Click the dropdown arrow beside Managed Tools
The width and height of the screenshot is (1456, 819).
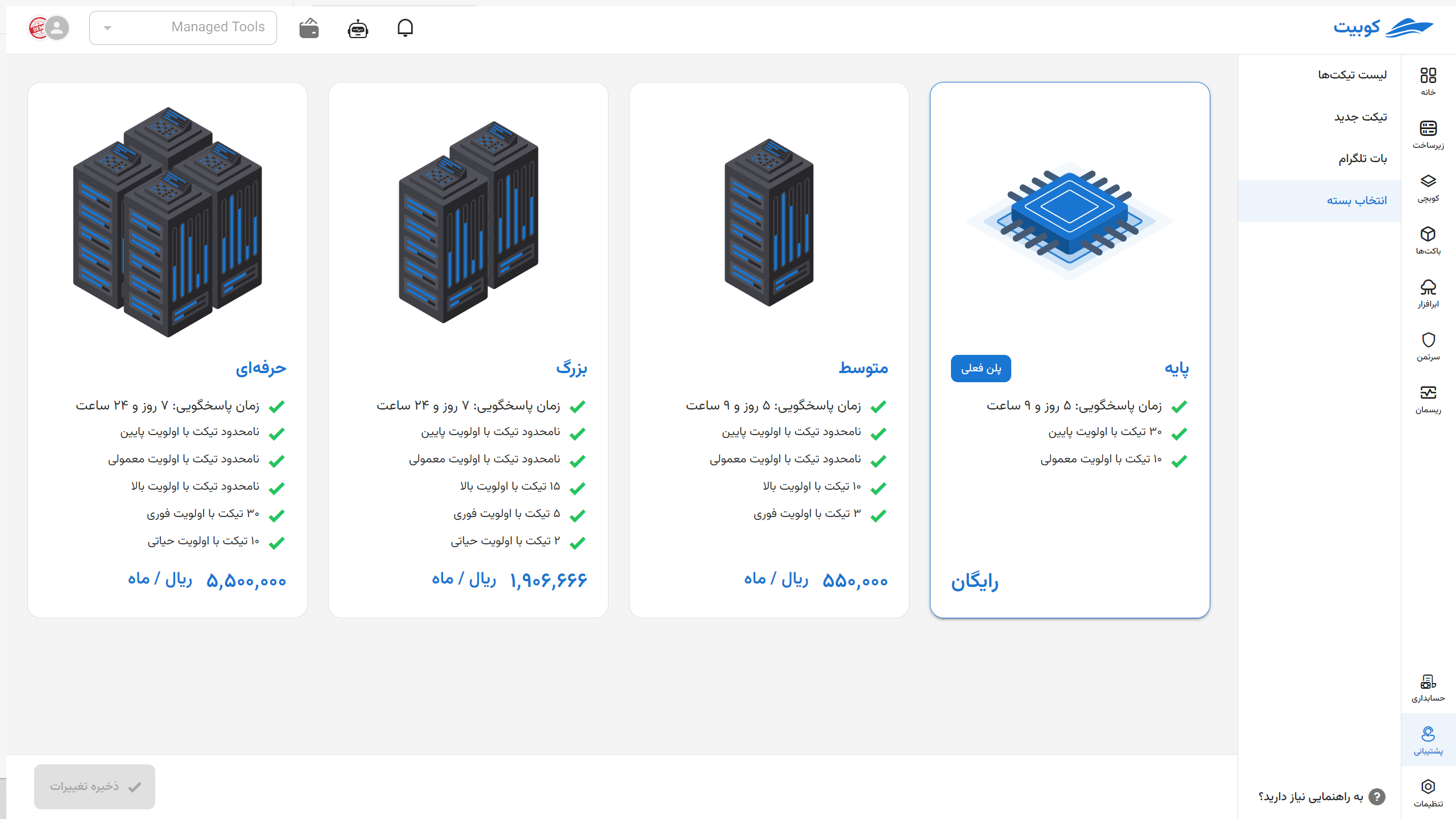coord(107,28)
